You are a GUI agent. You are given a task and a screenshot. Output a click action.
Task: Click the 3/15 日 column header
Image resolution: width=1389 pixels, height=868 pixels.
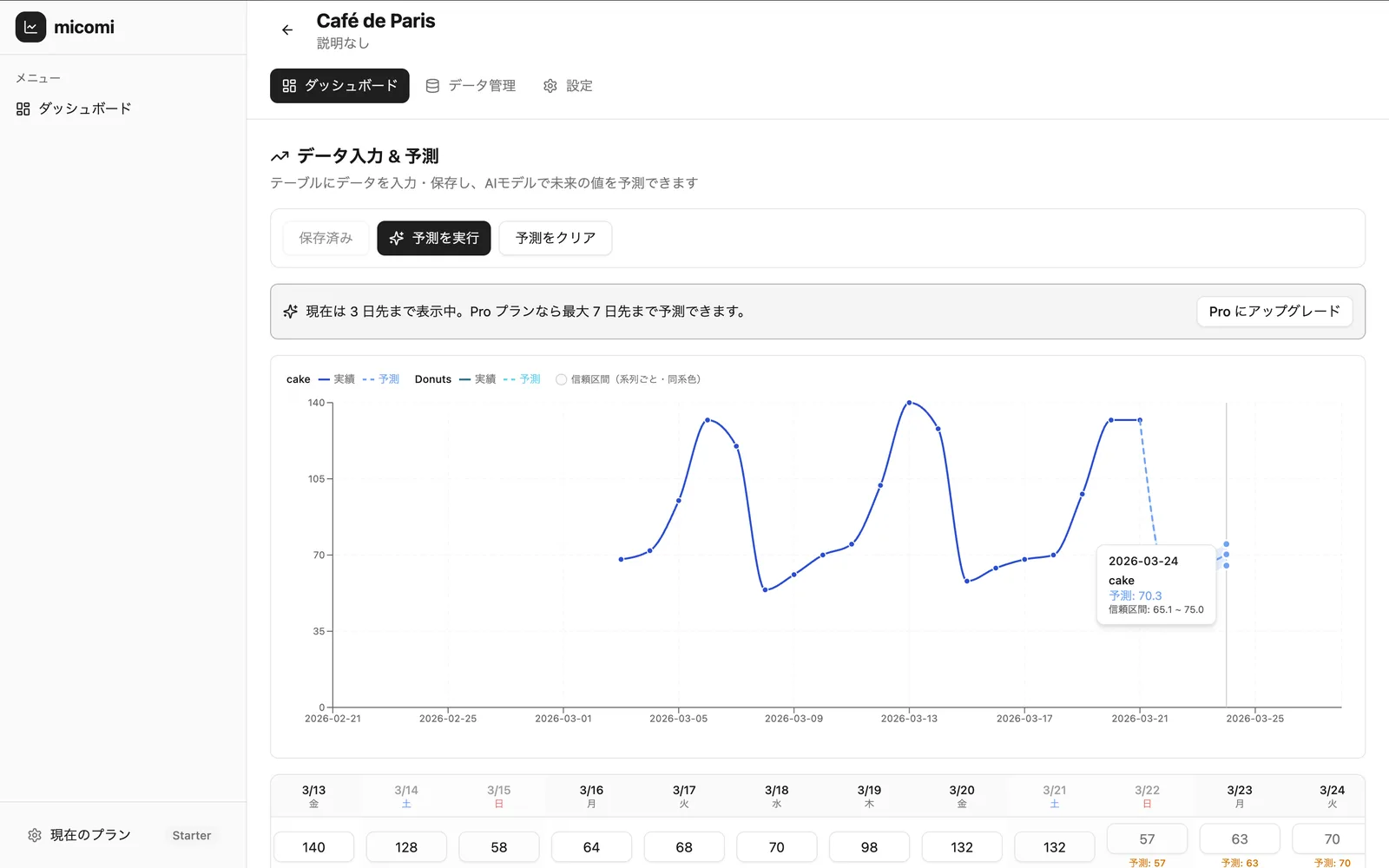click(x=499, y=796)
